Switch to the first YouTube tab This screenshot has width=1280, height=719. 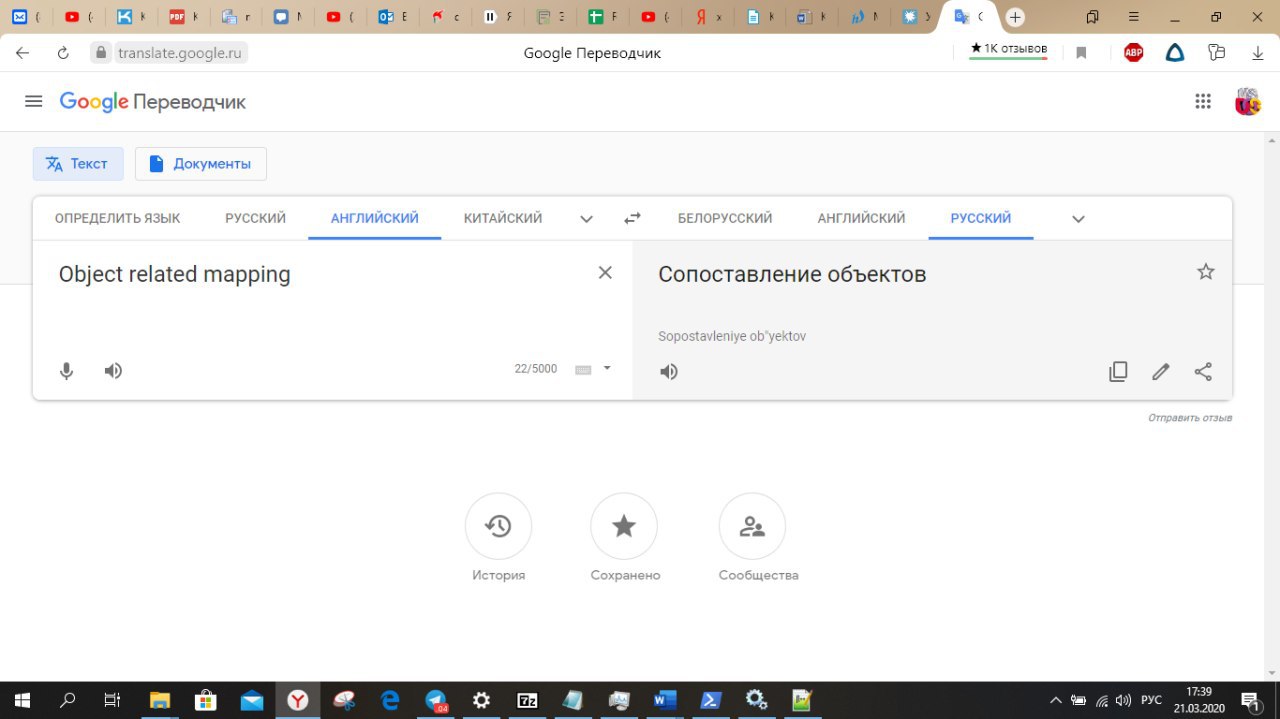pyautogui.click(x=78, y=17)
